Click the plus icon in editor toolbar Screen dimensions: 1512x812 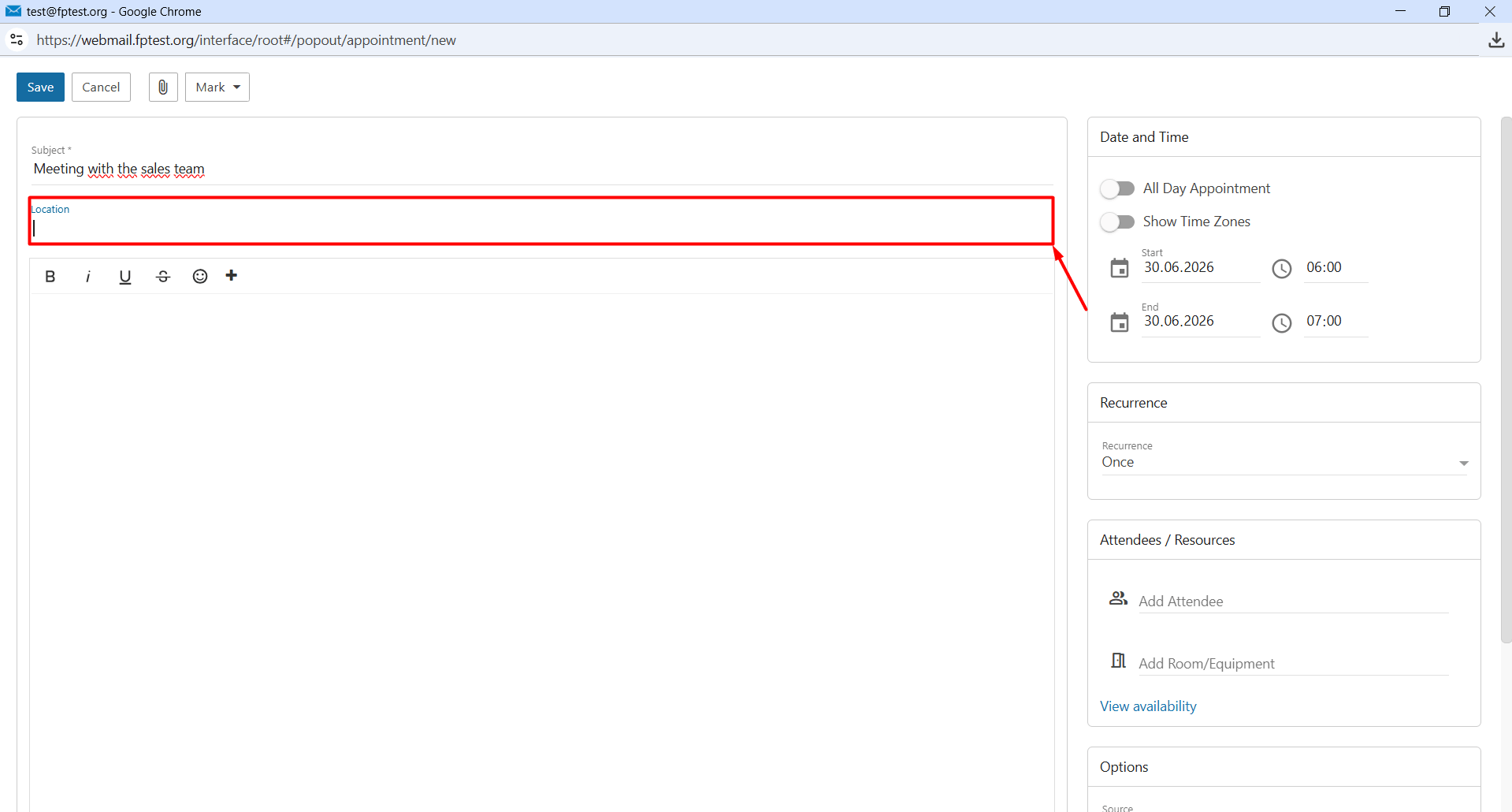tap(232, 276)
